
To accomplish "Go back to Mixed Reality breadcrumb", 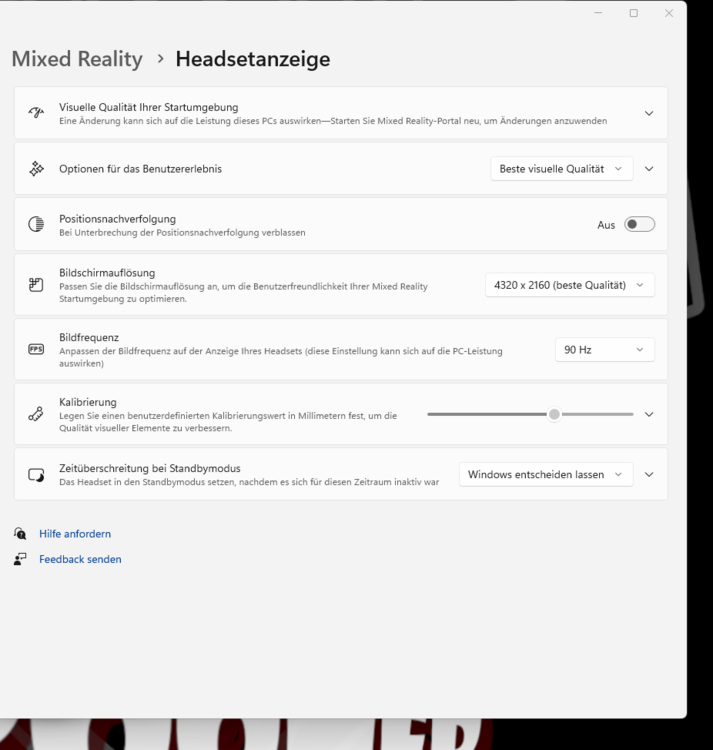I will click(77, 59).
